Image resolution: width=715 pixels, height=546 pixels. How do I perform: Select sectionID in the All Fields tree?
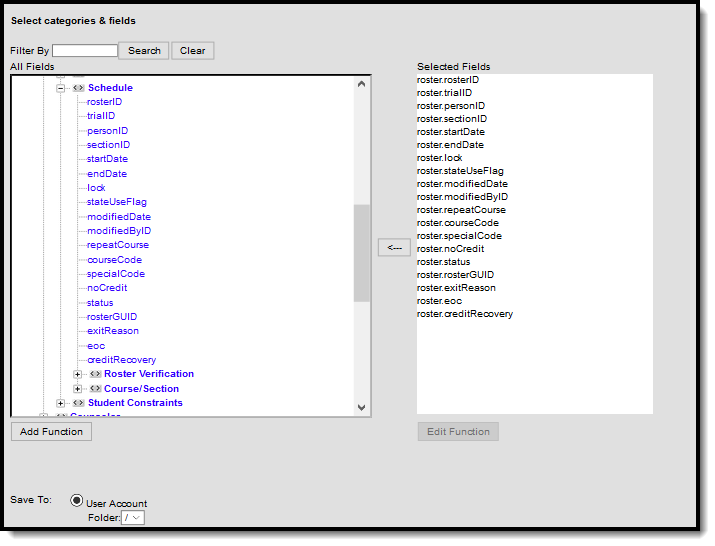click(x=109, y=145)
